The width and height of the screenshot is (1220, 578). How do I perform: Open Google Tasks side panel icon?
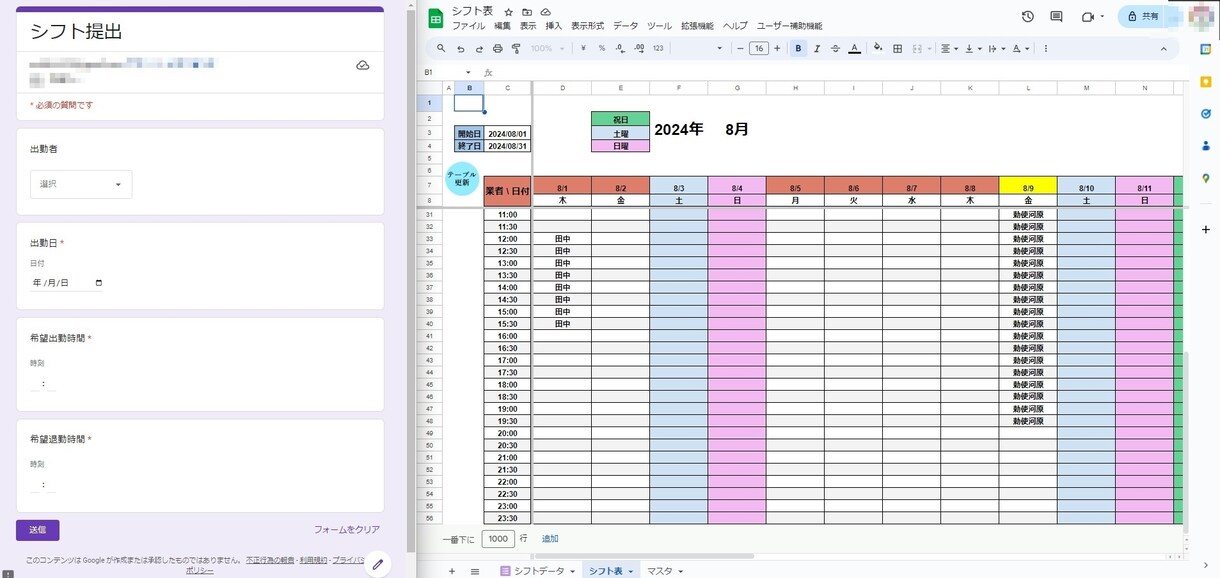(x=1205, y=113)
